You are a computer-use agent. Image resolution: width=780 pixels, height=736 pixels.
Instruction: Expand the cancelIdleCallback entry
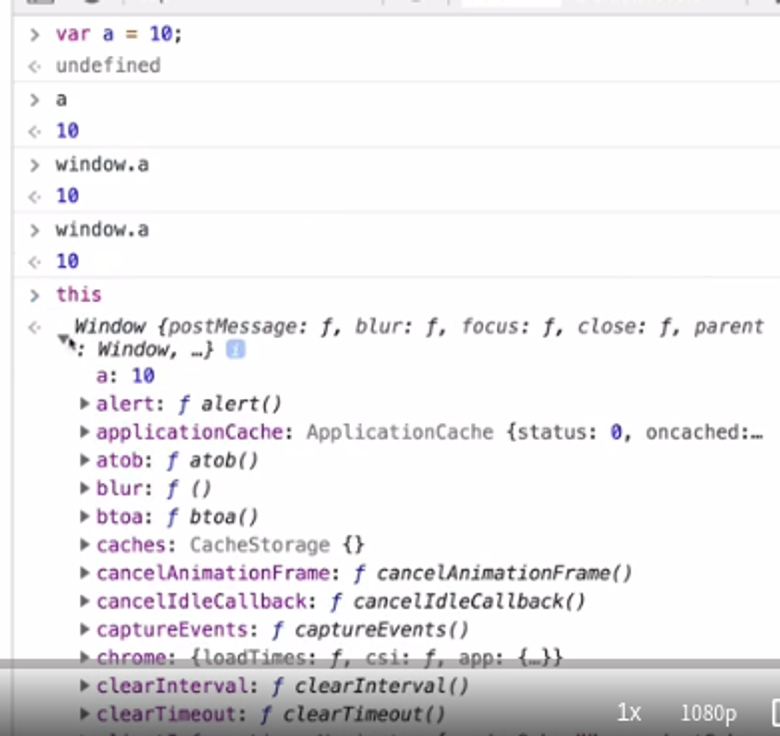tap(85, 601)
